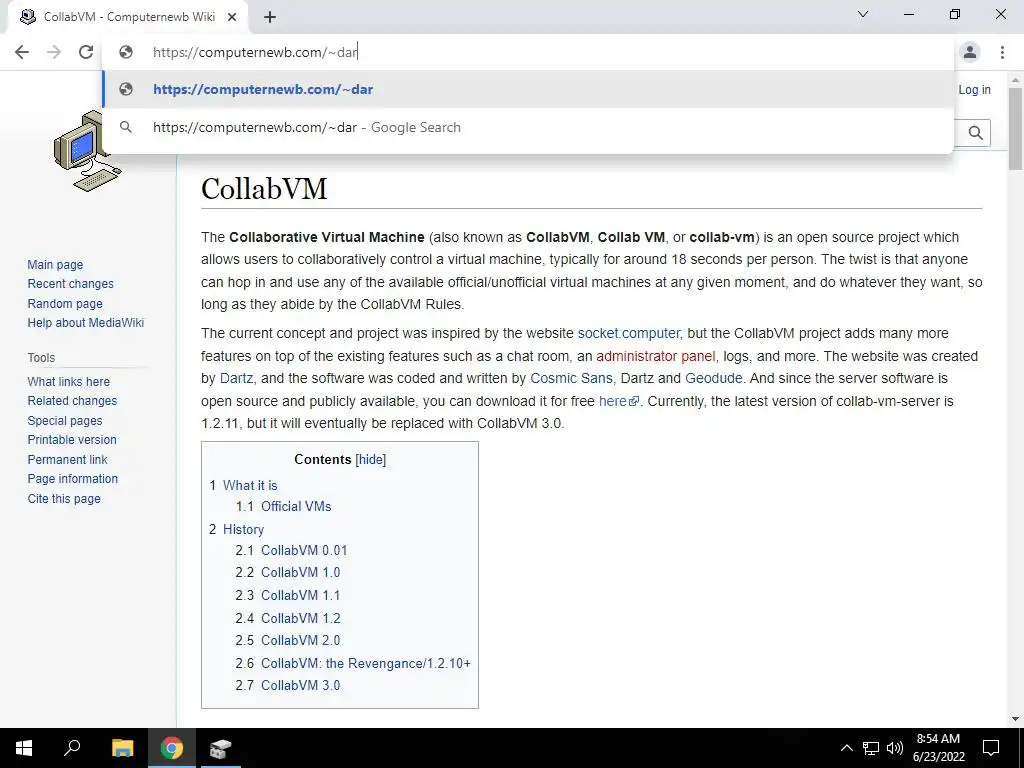The height and width of the screenshot is (768, 1024).
Task: Open a new tab with the plus icon
Action: pyautogui.click(x=270, y=17)
